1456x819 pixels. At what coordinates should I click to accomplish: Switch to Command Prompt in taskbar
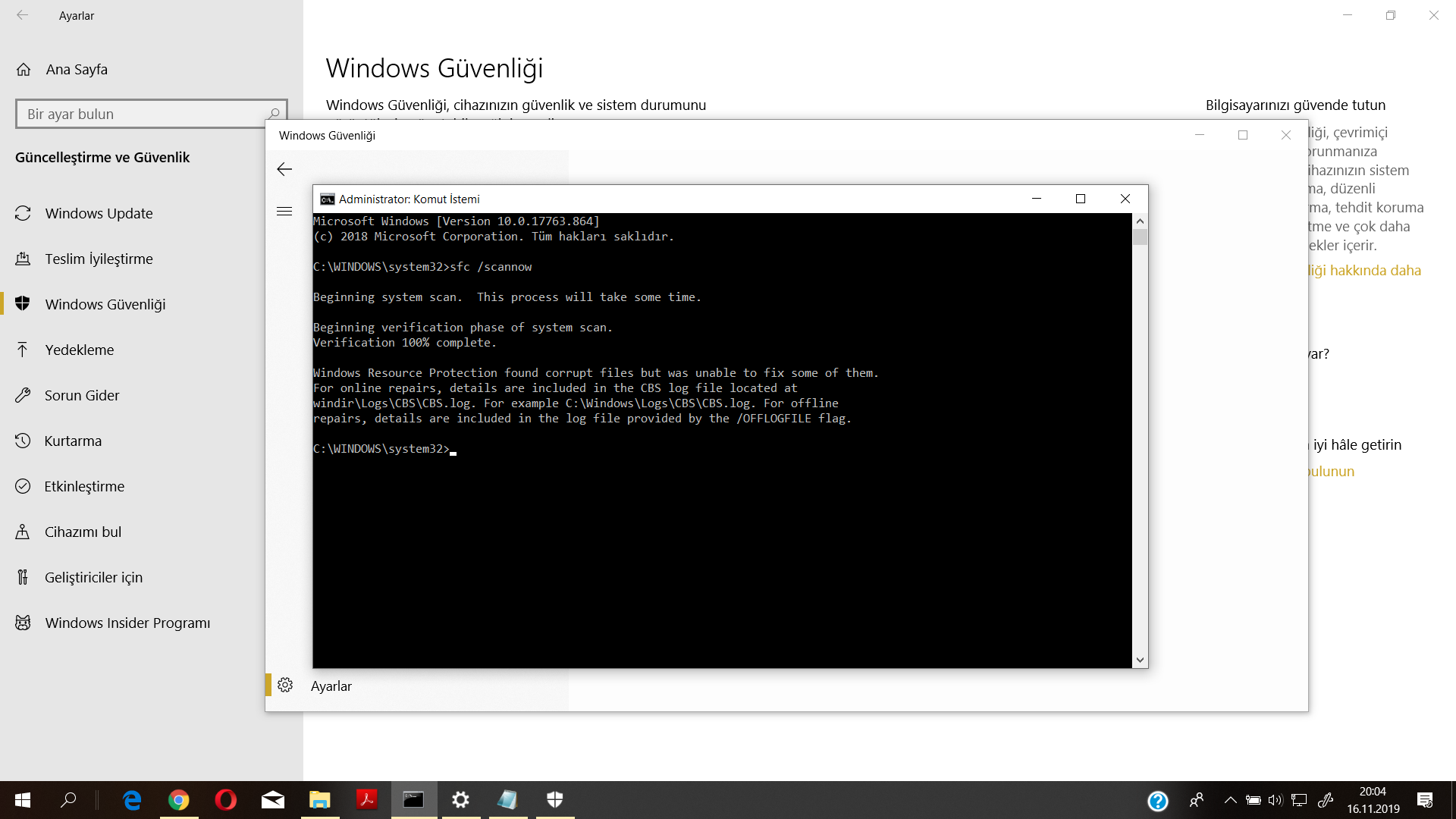[414, 800]
